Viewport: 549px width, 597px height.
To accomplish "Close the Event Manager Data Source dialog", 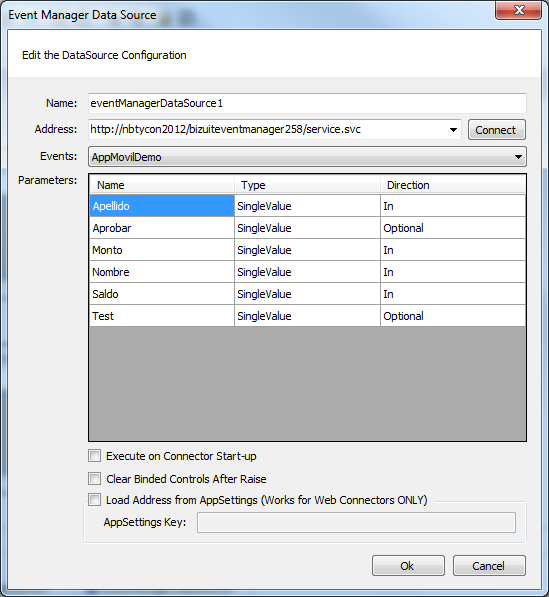I will coord(518,10).
